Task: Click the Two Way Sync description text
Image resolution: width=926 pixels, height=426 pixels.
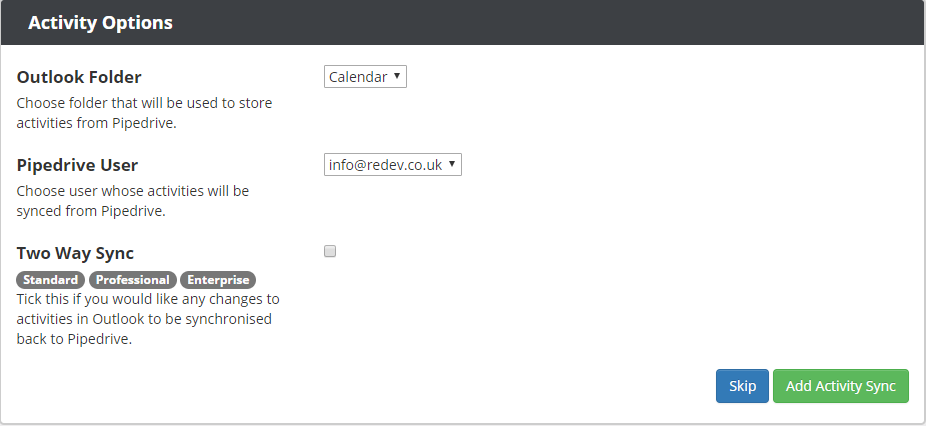Action: click(148, 319)
